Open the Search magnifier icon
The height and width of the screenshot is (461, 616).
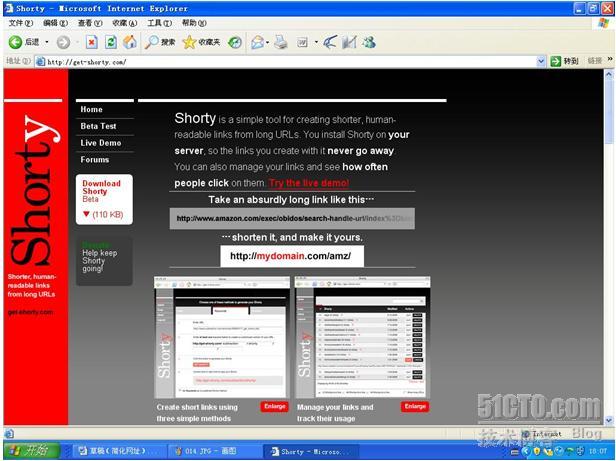[151, 42]
